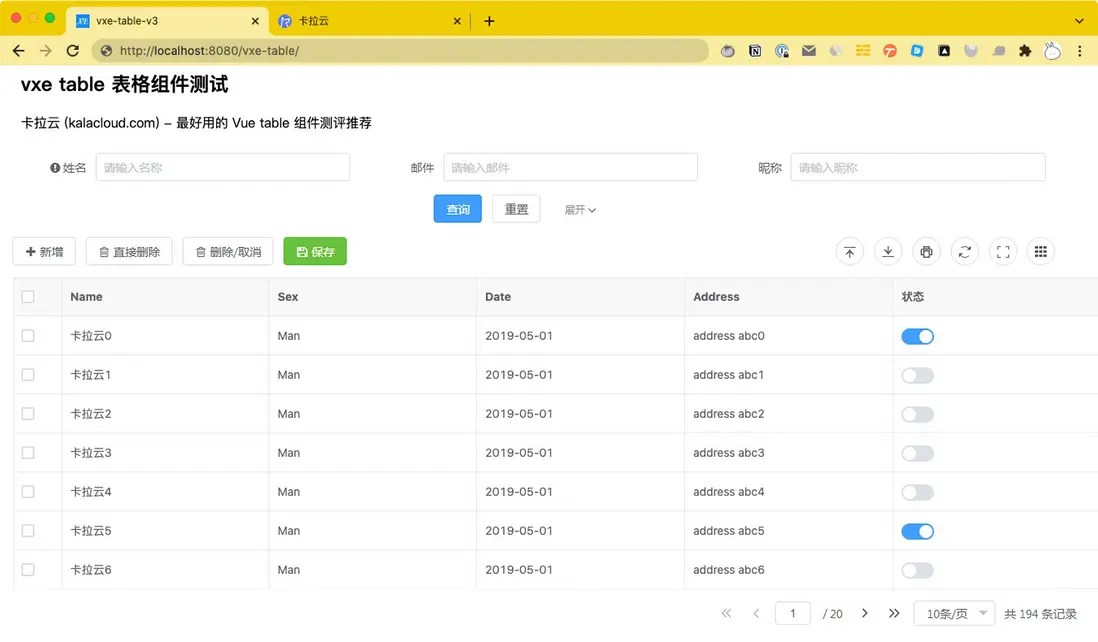
Task: Enable the 状态 switch for 卡拉云3
Action: [917, 452]
